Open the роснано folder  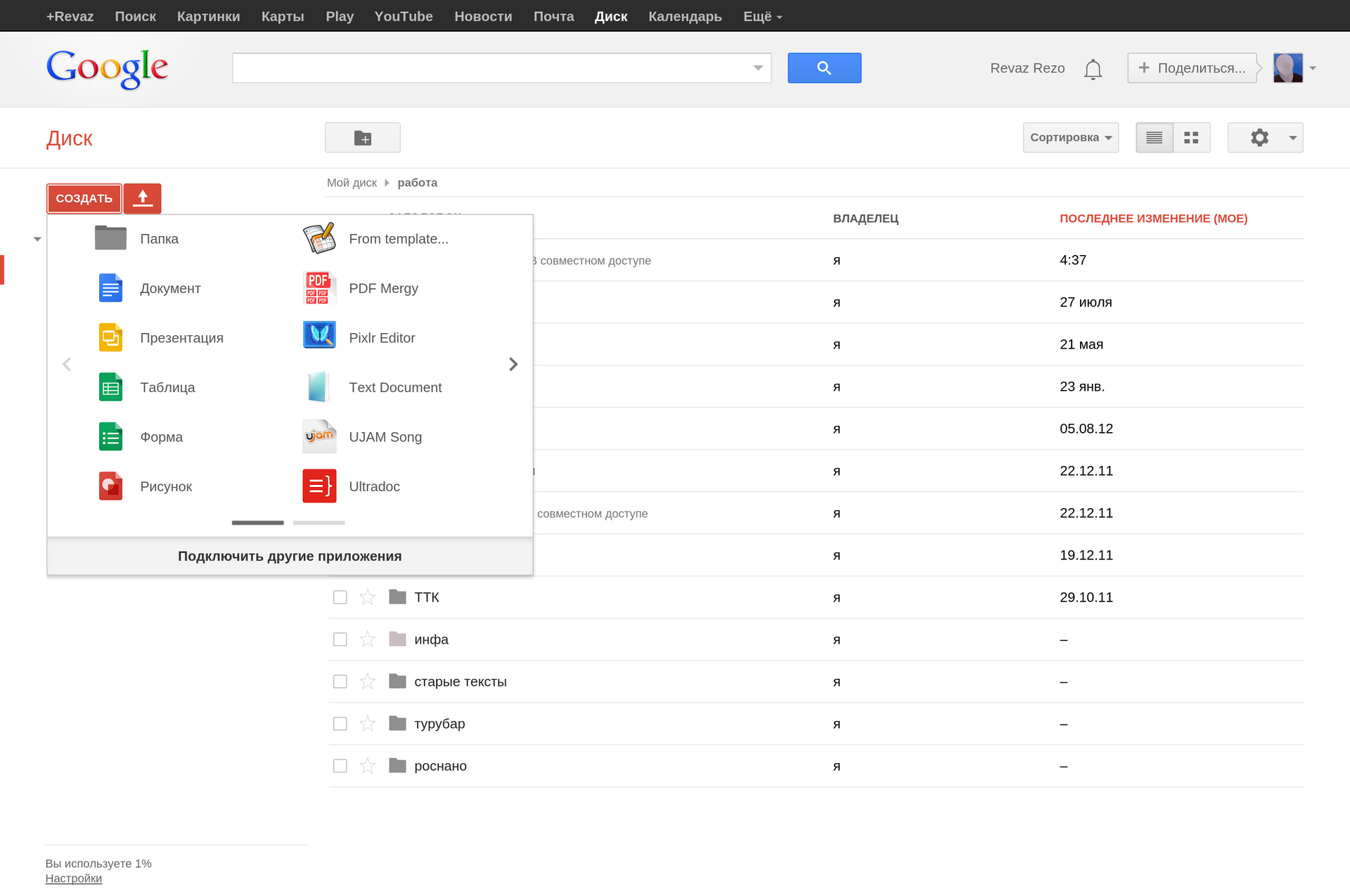[x=440, y=766]
